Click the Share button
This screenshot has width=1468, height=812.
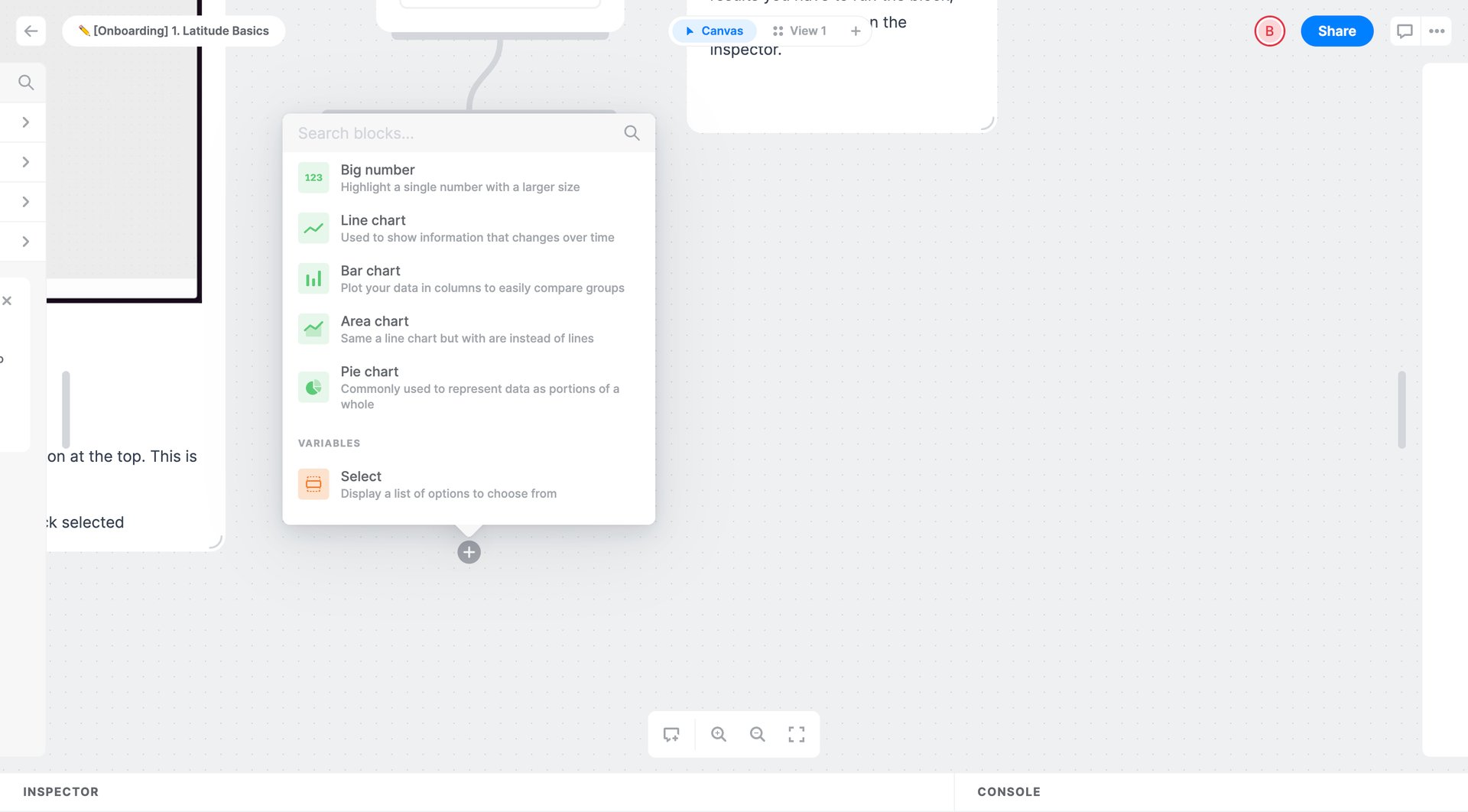pos(1336,31)
